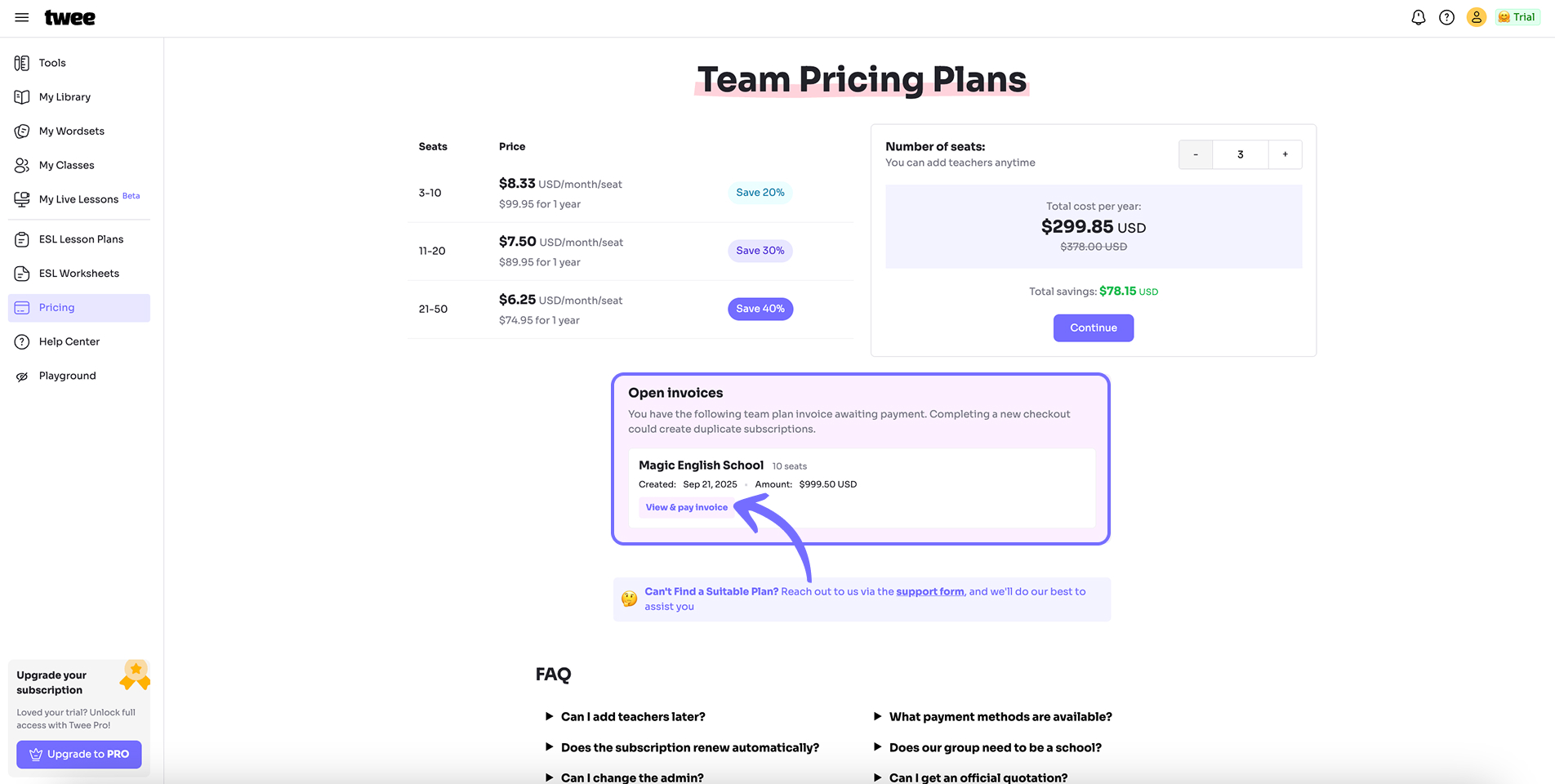The width and height of the screenshot is (1555, 784).
Task: Select the My Classes people icon
Action: point(22,166)
